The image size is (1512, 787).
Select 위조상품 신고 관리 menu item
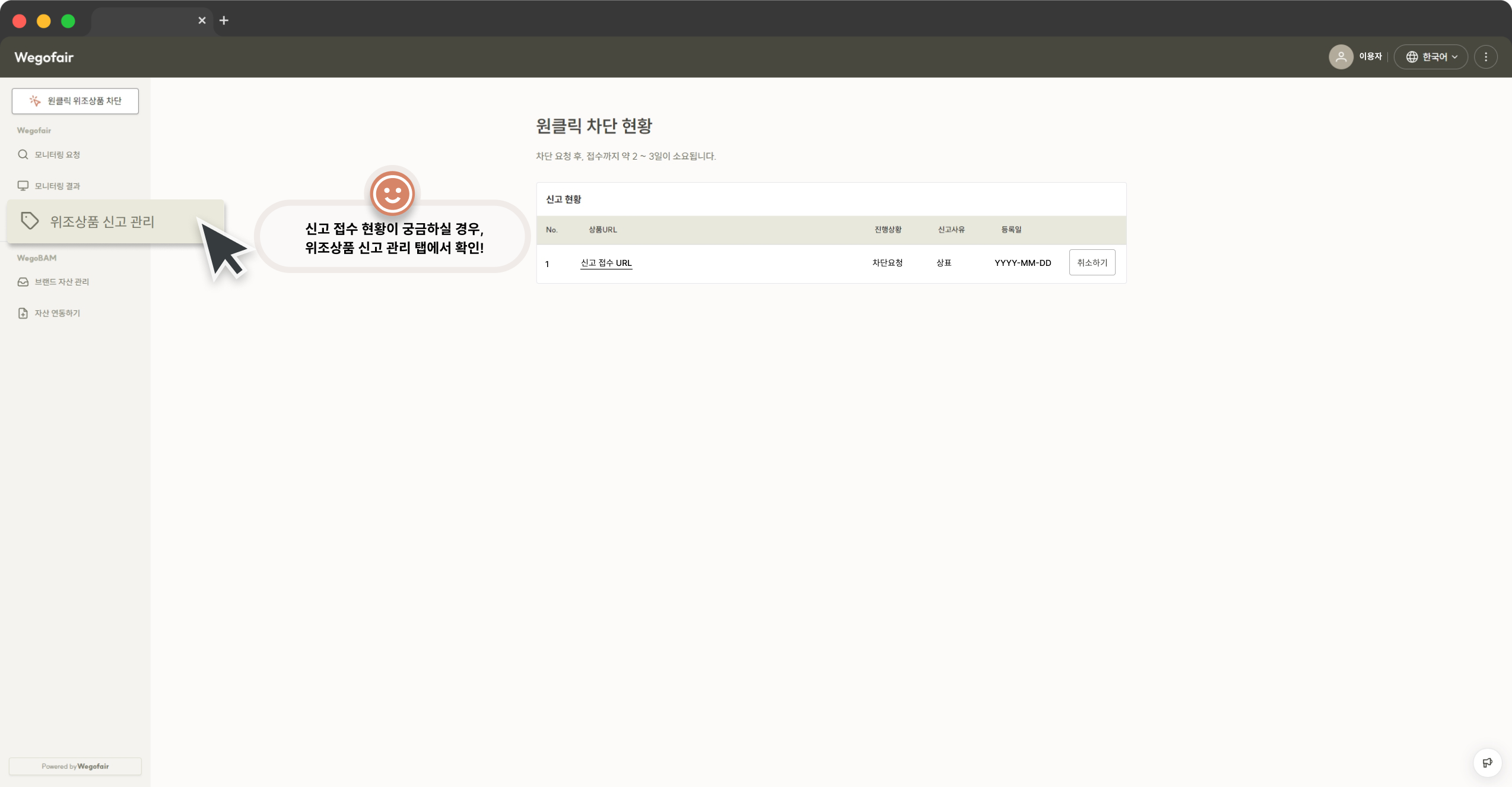pyautogui.click(x=116, y=221)
